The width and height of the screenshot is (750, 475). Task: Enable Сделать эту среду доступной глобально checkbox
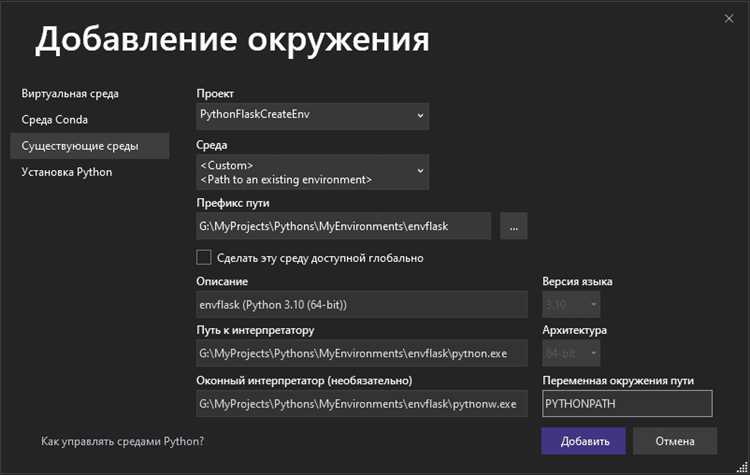[x=204, y=257]
